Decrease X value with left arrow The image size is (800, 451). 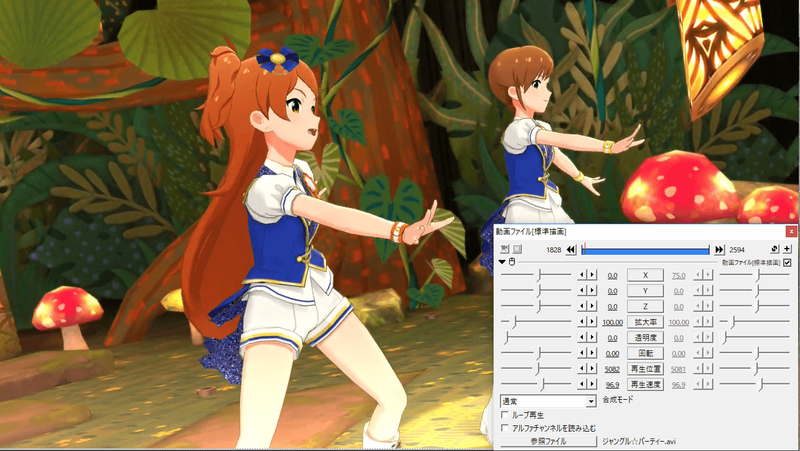click(581, 275)
